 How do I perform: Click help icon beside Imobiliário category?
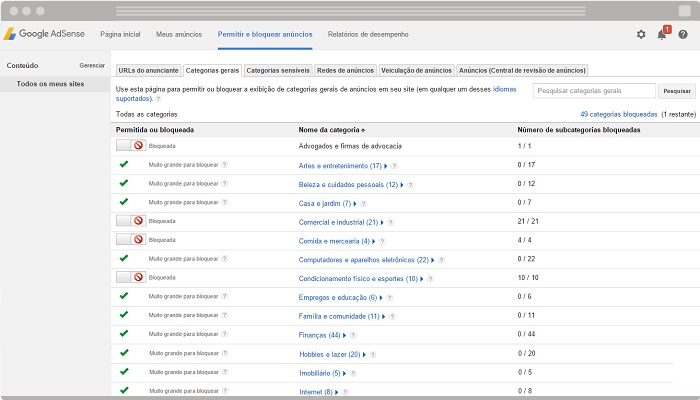coord(353,373)
